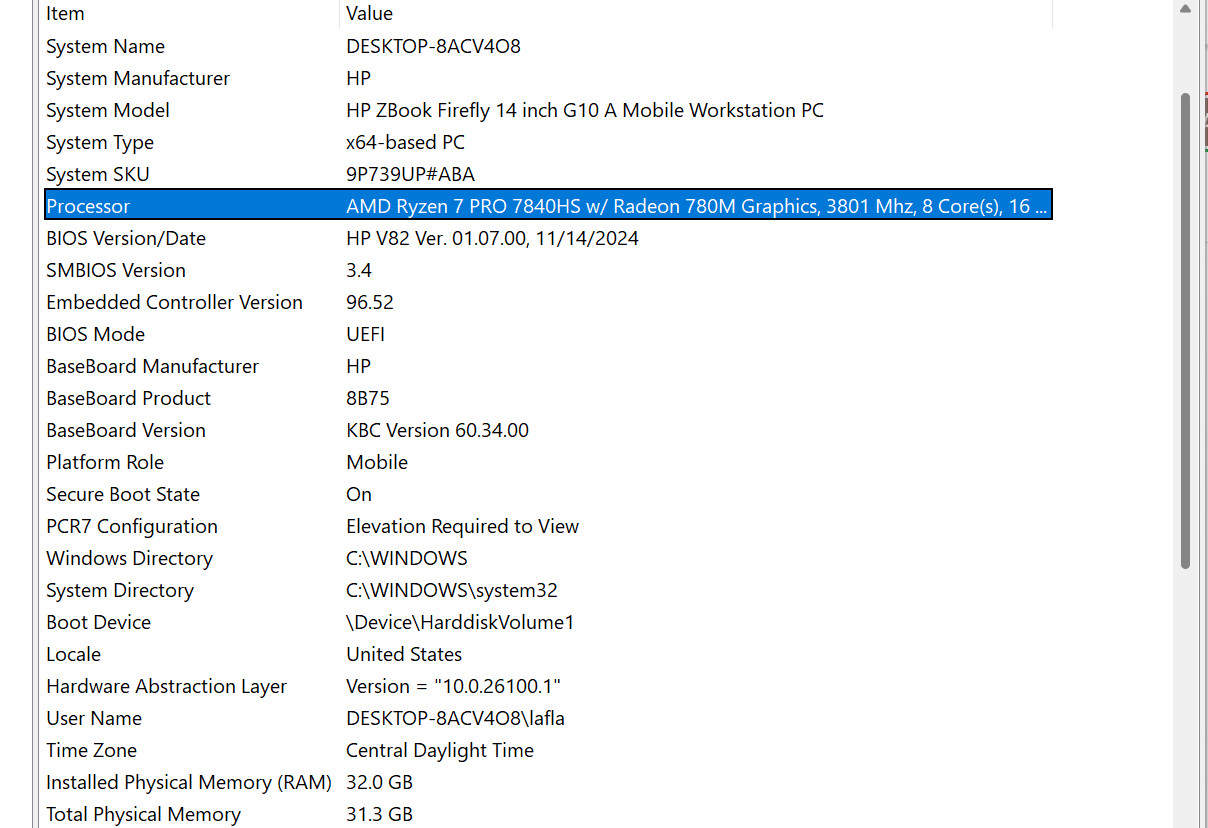Click the scrollbar up arrow
This screenshot has height=828, width=1208.
coord(1186,9)
